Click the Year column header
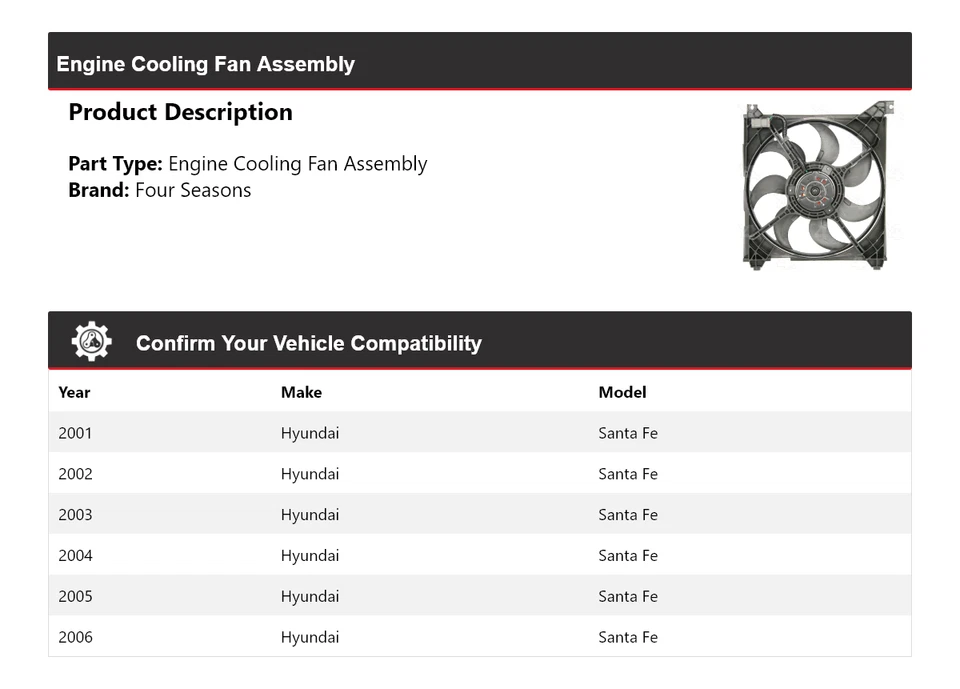 coord(74,392)
